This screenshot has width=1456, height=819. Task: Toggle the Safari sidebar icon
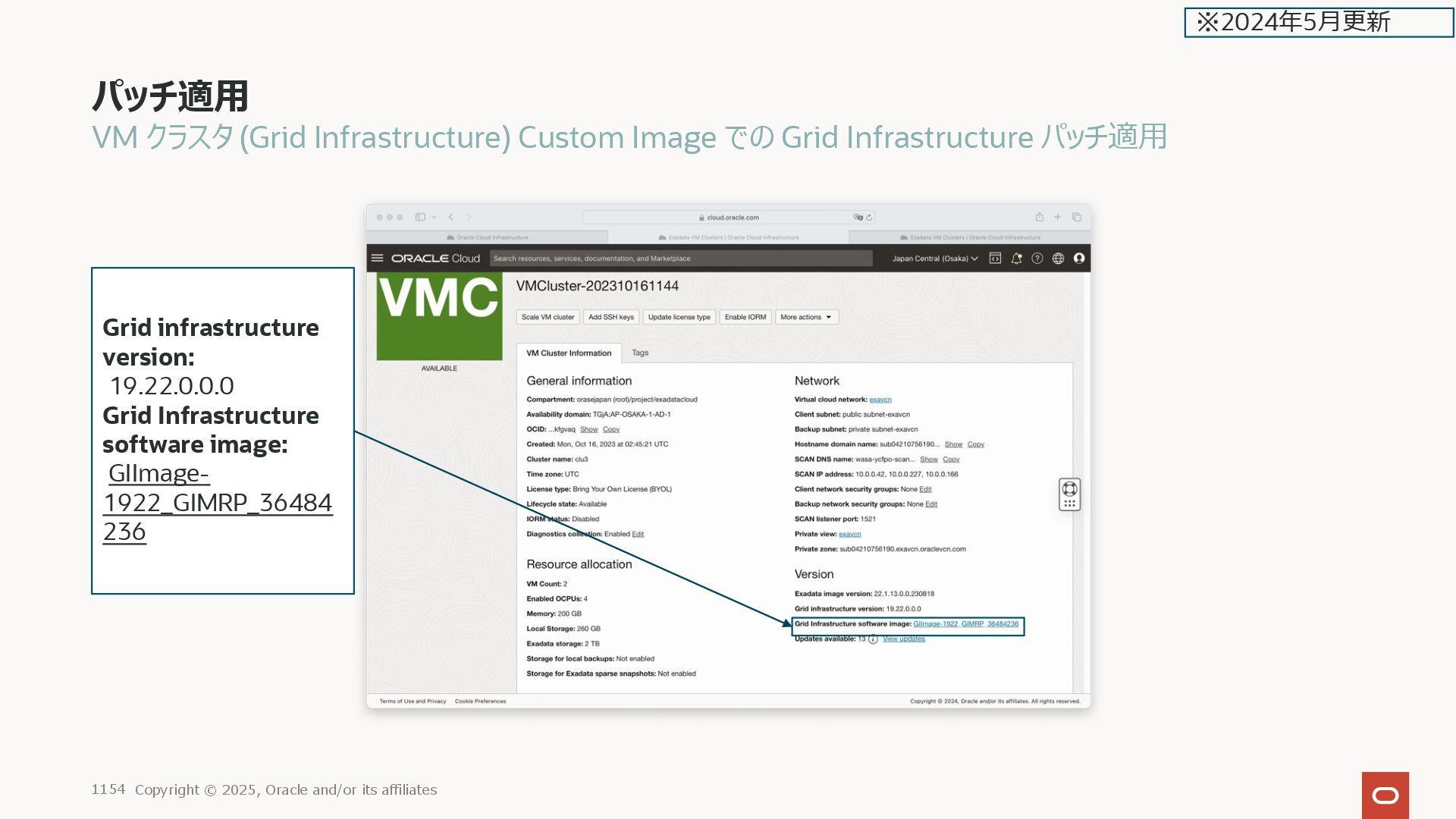420,217
